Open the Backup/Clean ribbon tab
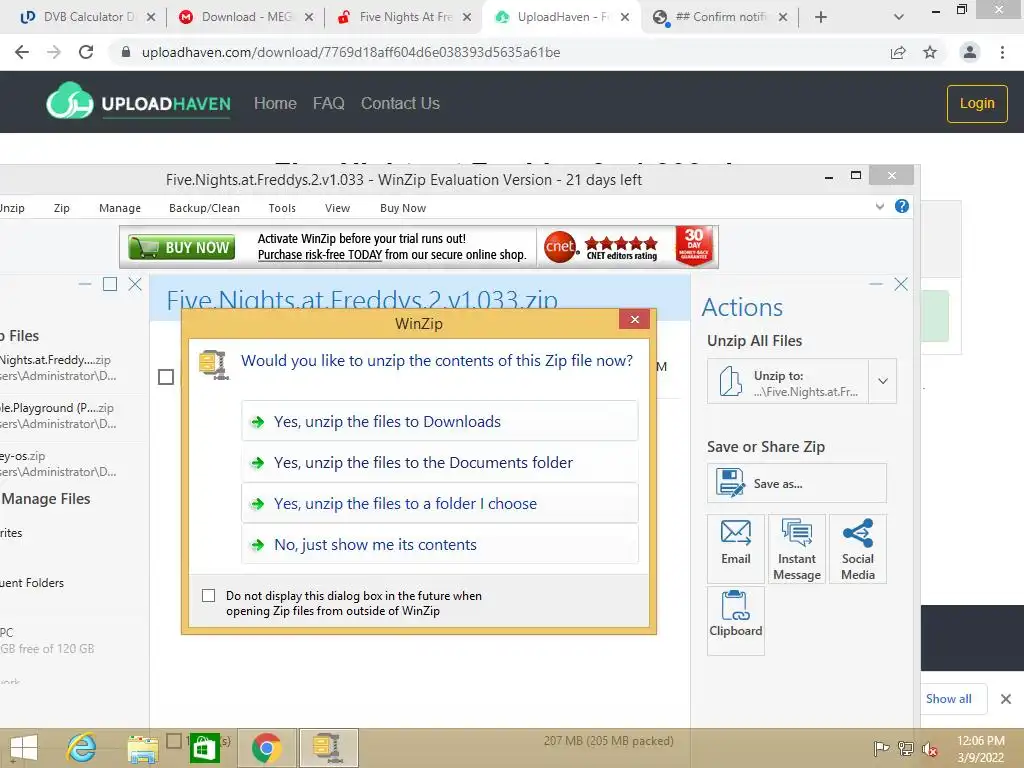 [204, 208]
